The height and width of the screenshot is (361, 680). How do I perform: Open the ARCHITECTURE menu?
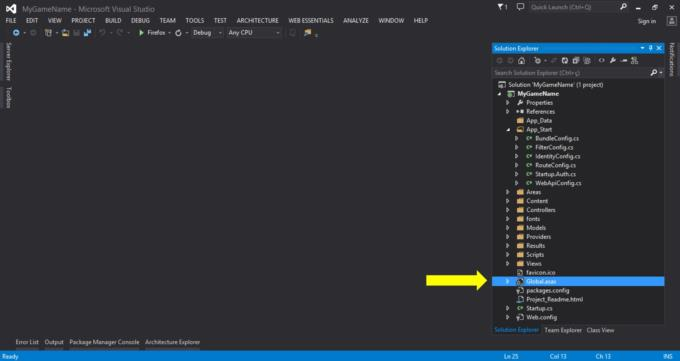257,20
